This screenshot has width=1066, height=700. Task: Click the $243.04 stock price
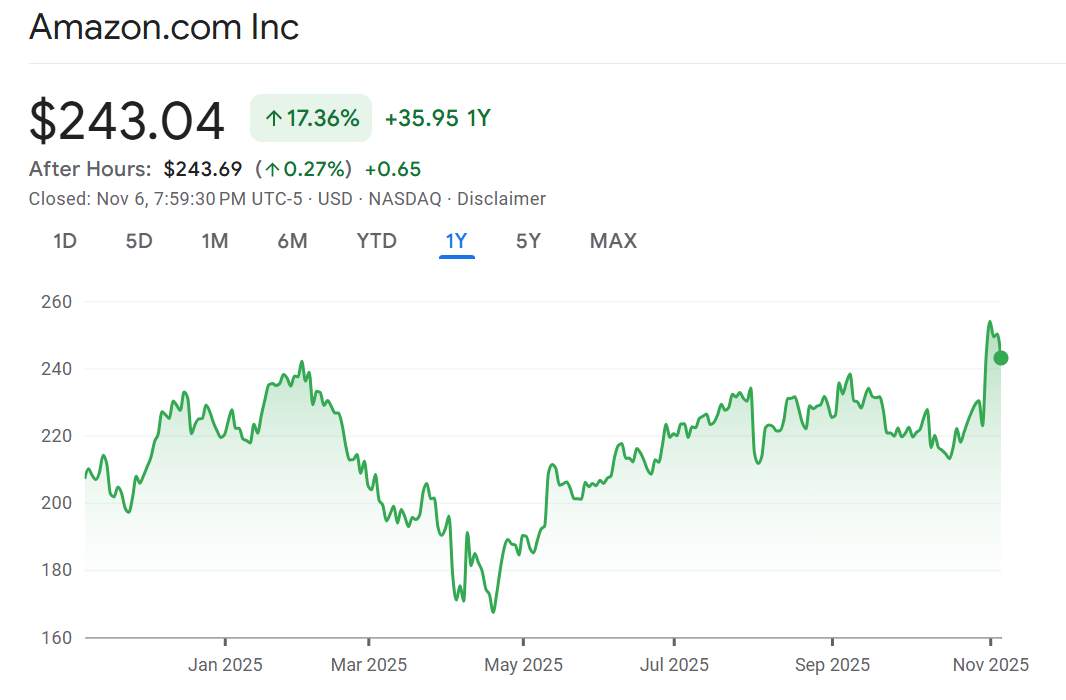point(127,121)
